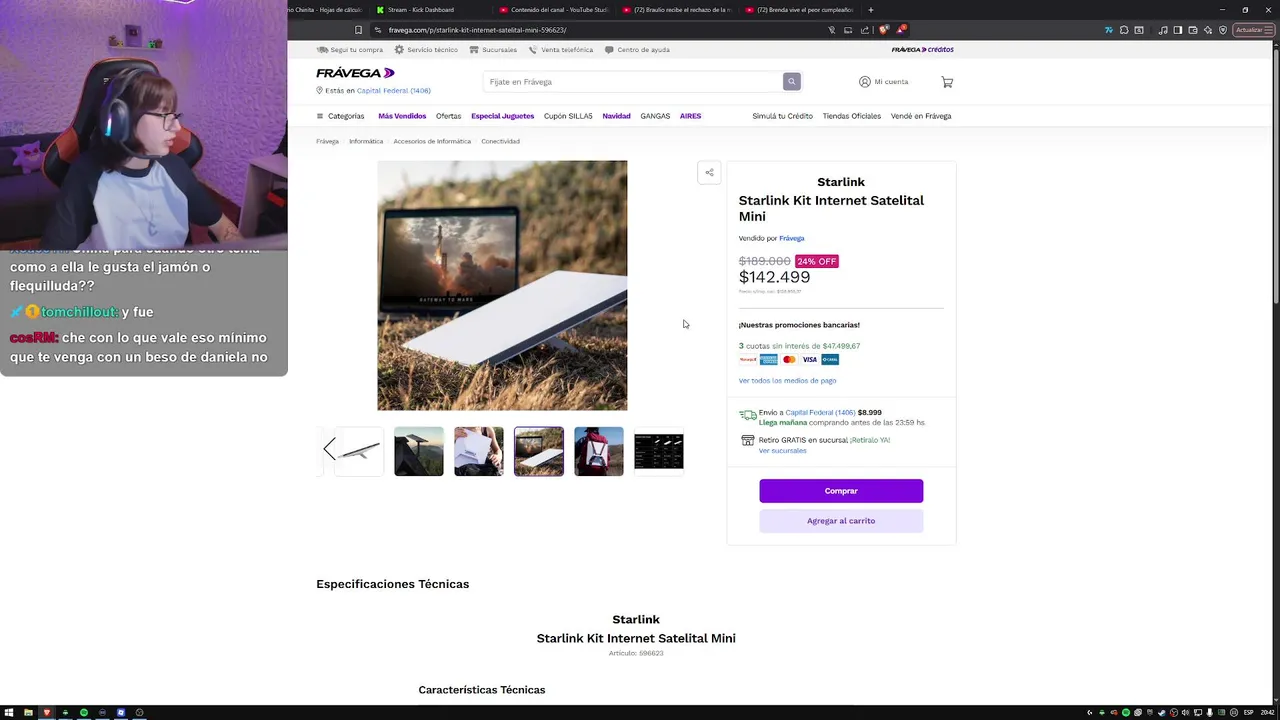1280x720 pixels.
Task: Click the shopping cart icon
Action: click(x=947, y=82)
